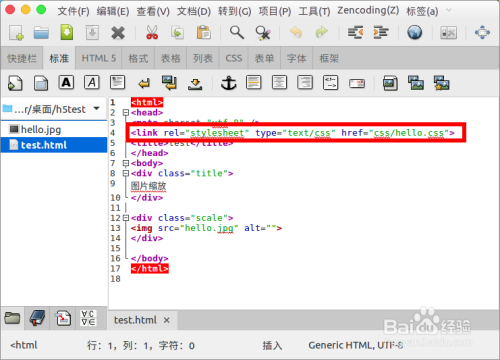Insert HTML comment icon
500x360 pixels.
331,83
